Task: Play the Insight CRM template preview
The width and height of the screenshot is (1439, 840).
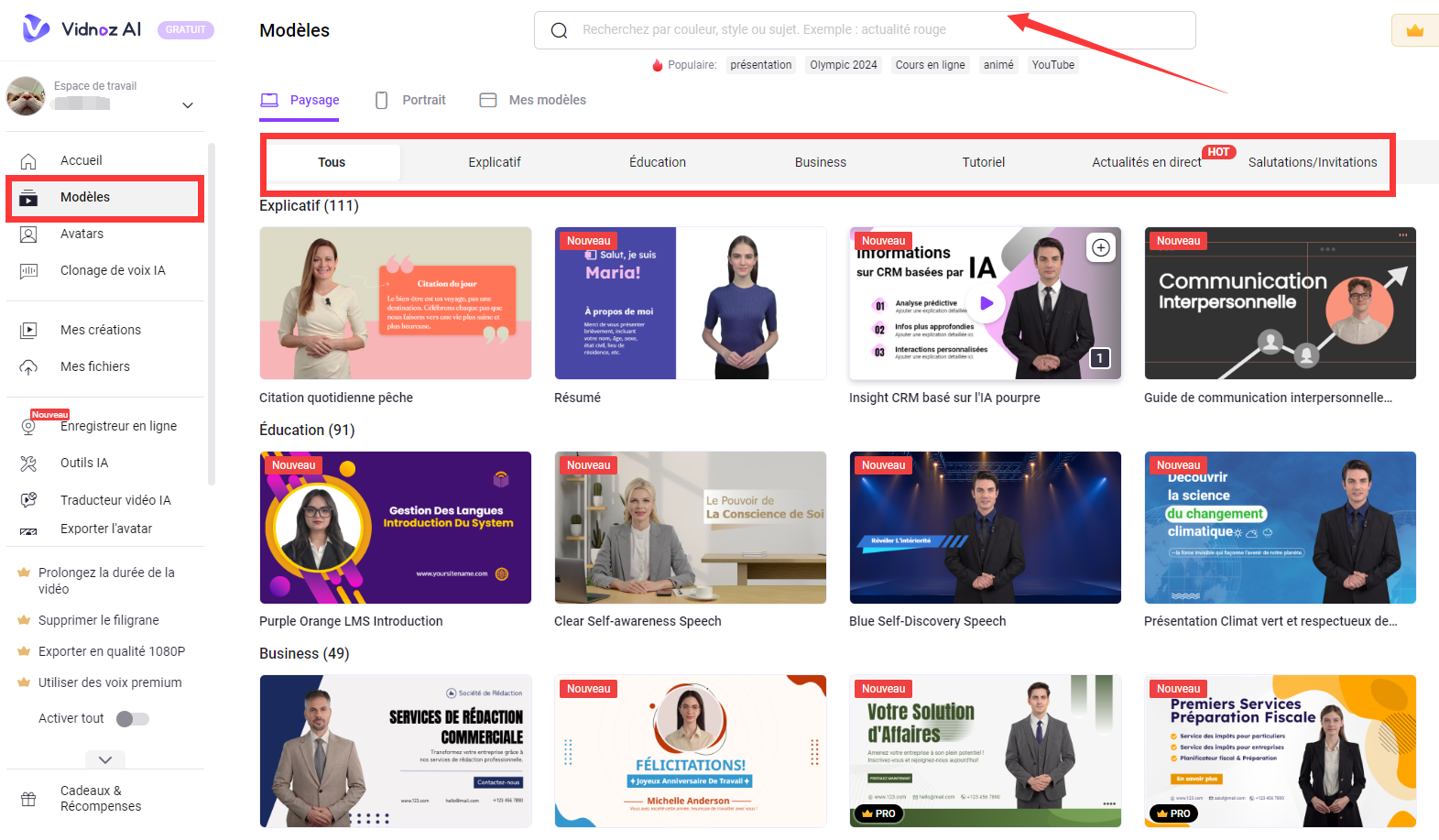Action: pos(987,303)
